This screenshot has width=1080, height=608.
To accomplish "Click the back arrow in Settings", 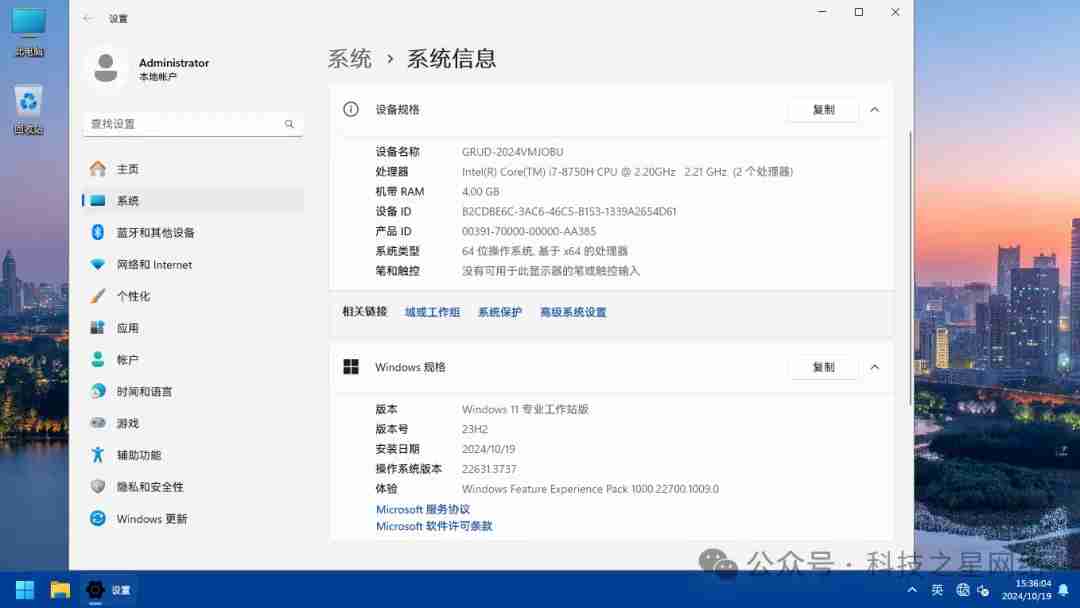I will click(88, 18).
